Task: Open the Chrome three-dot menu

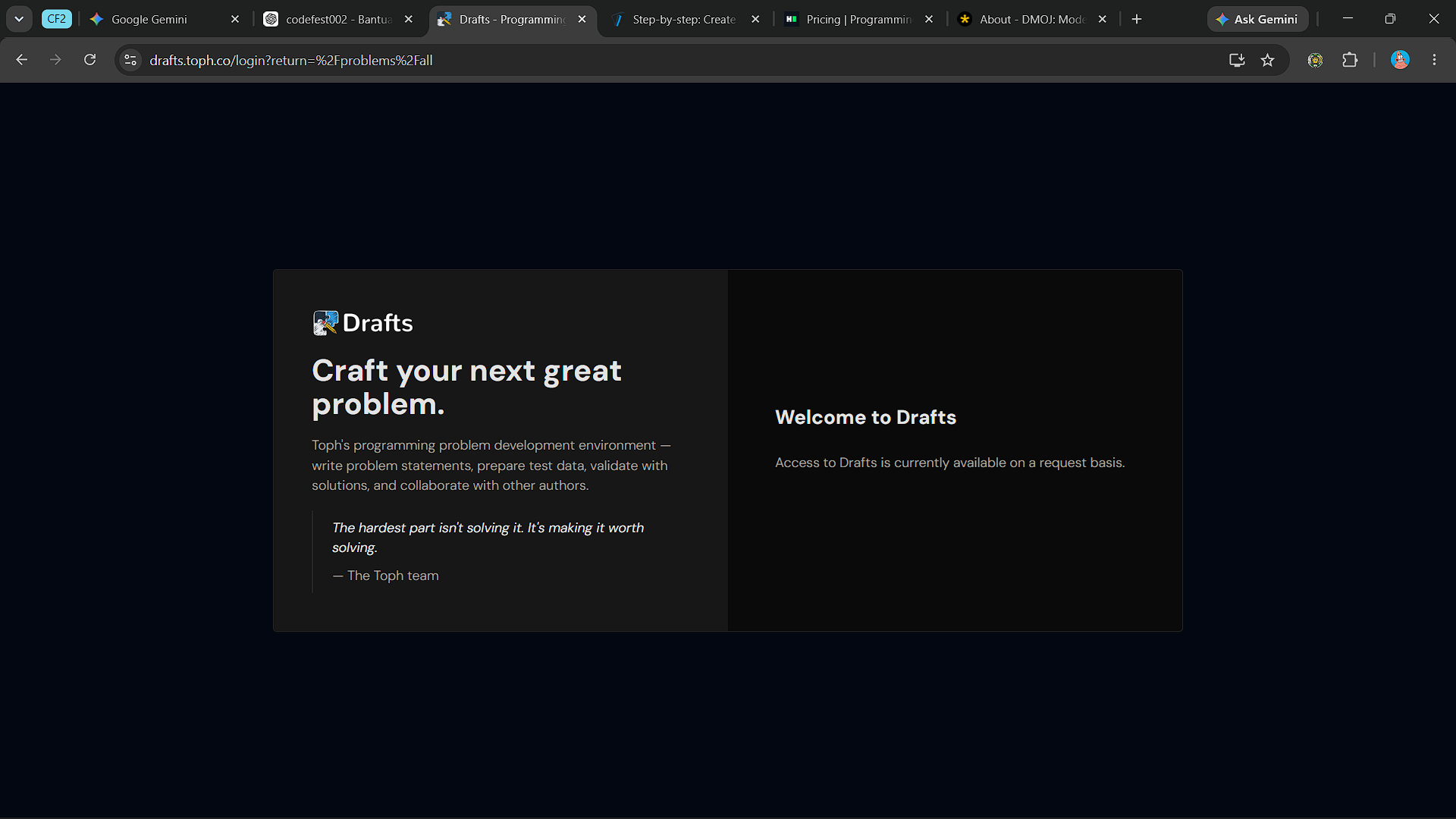Action: coord(1434,60)
